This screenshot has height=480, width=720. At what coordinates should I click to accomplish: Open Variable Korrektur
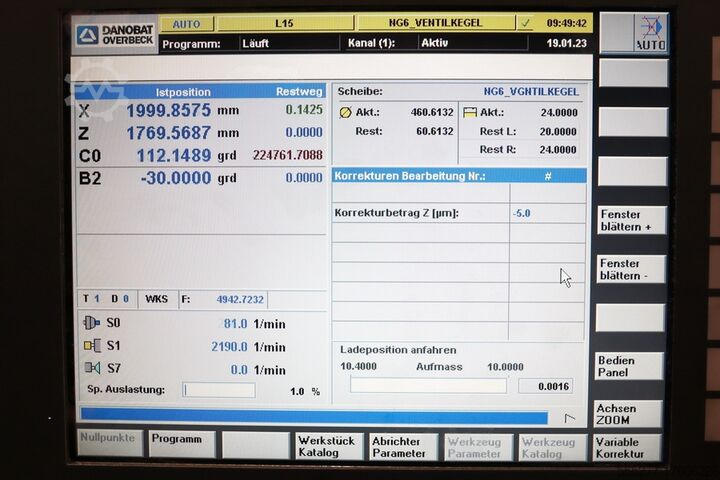pos(630,447)
